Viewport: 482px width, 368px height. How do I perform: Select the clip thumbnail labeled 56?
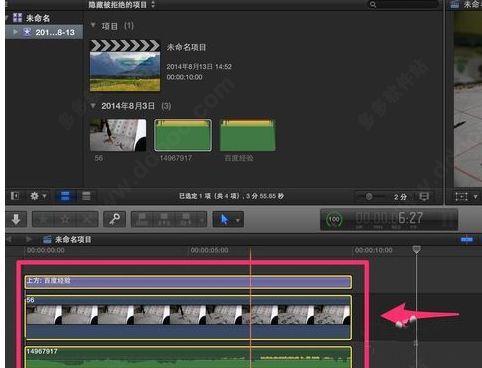point(118,135)
